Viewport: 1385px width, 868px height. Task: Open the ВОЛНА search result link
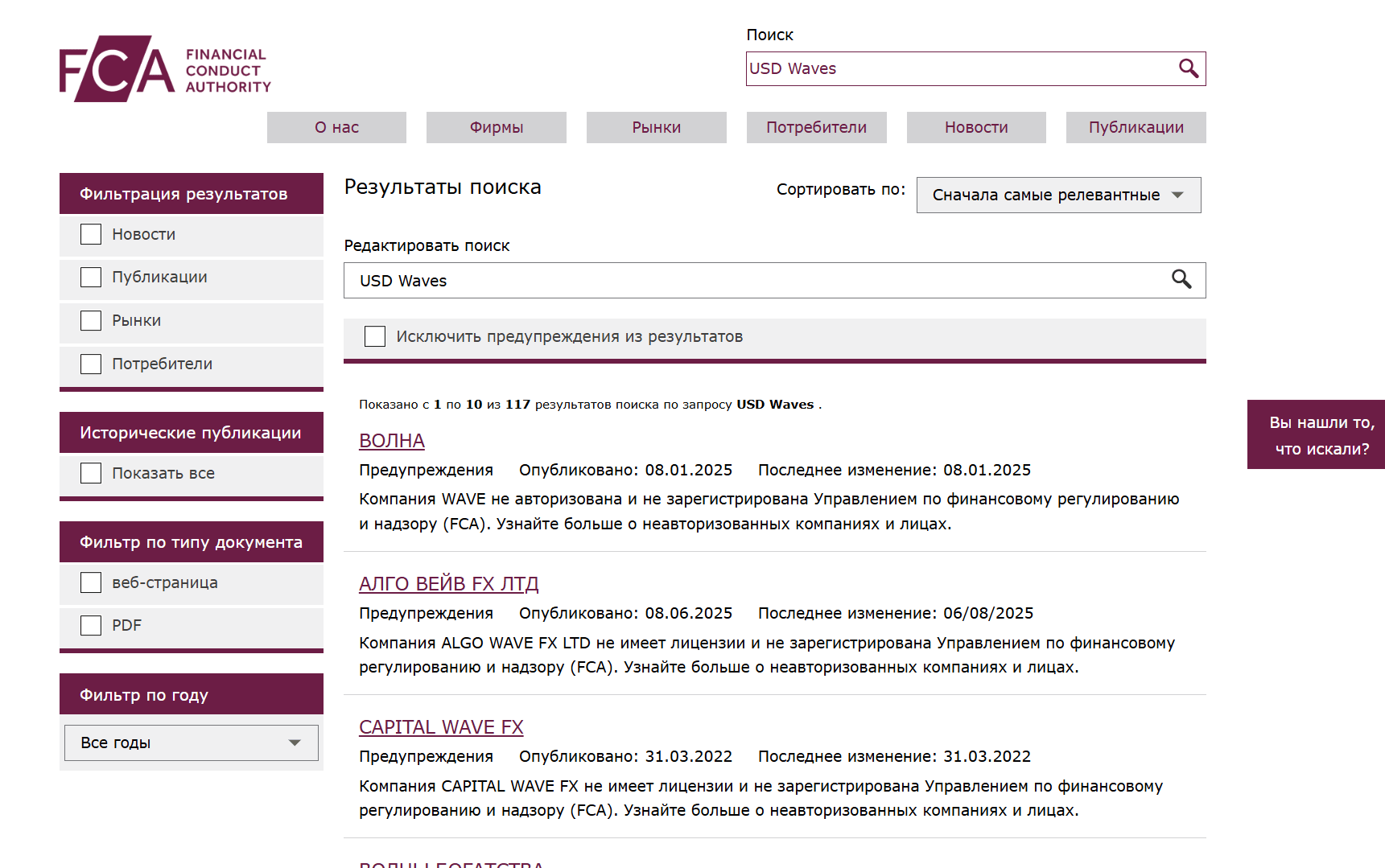[x=392, y=441]
